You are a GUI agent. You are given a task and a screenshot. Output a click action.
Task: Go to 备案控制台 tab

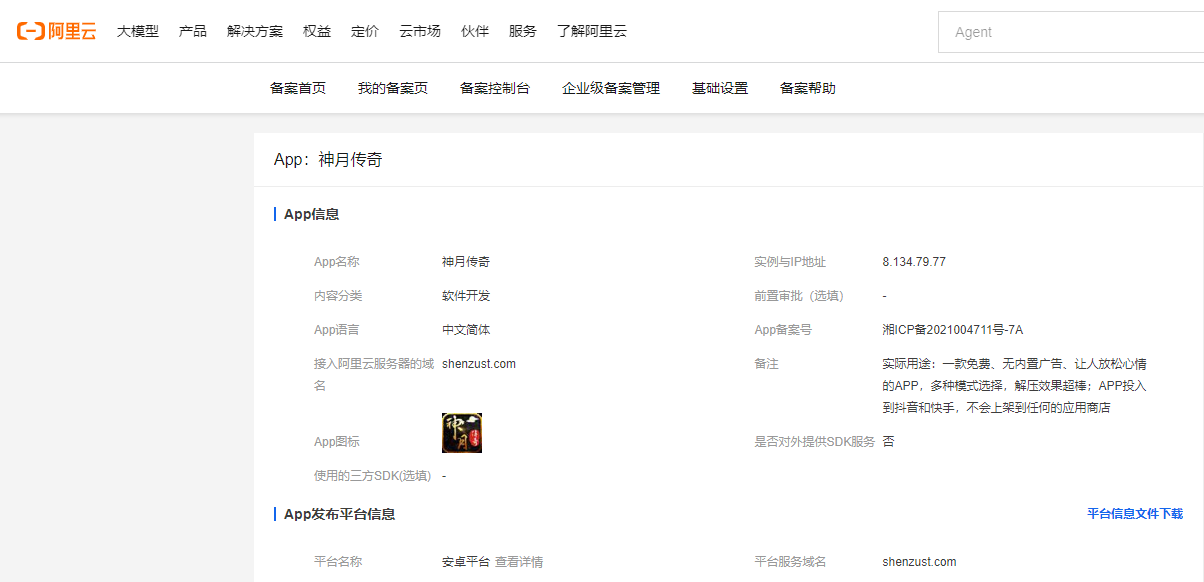(495, 88)
